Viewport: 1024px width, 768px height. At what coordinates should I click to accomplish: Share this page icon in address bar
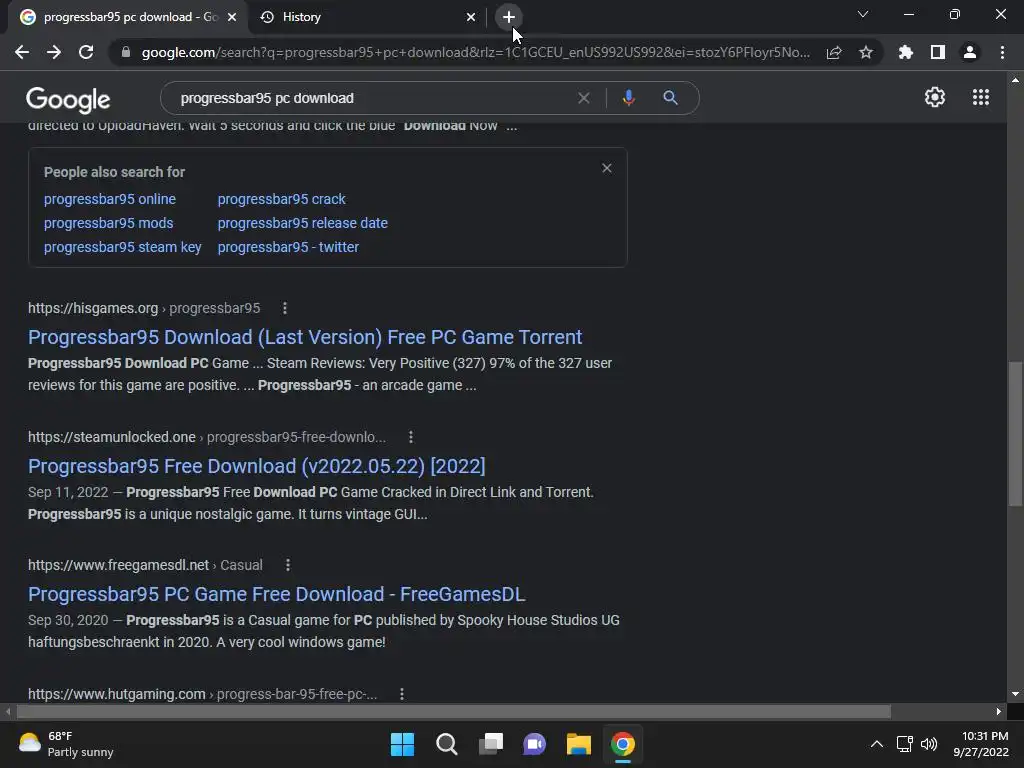point(834,52)
